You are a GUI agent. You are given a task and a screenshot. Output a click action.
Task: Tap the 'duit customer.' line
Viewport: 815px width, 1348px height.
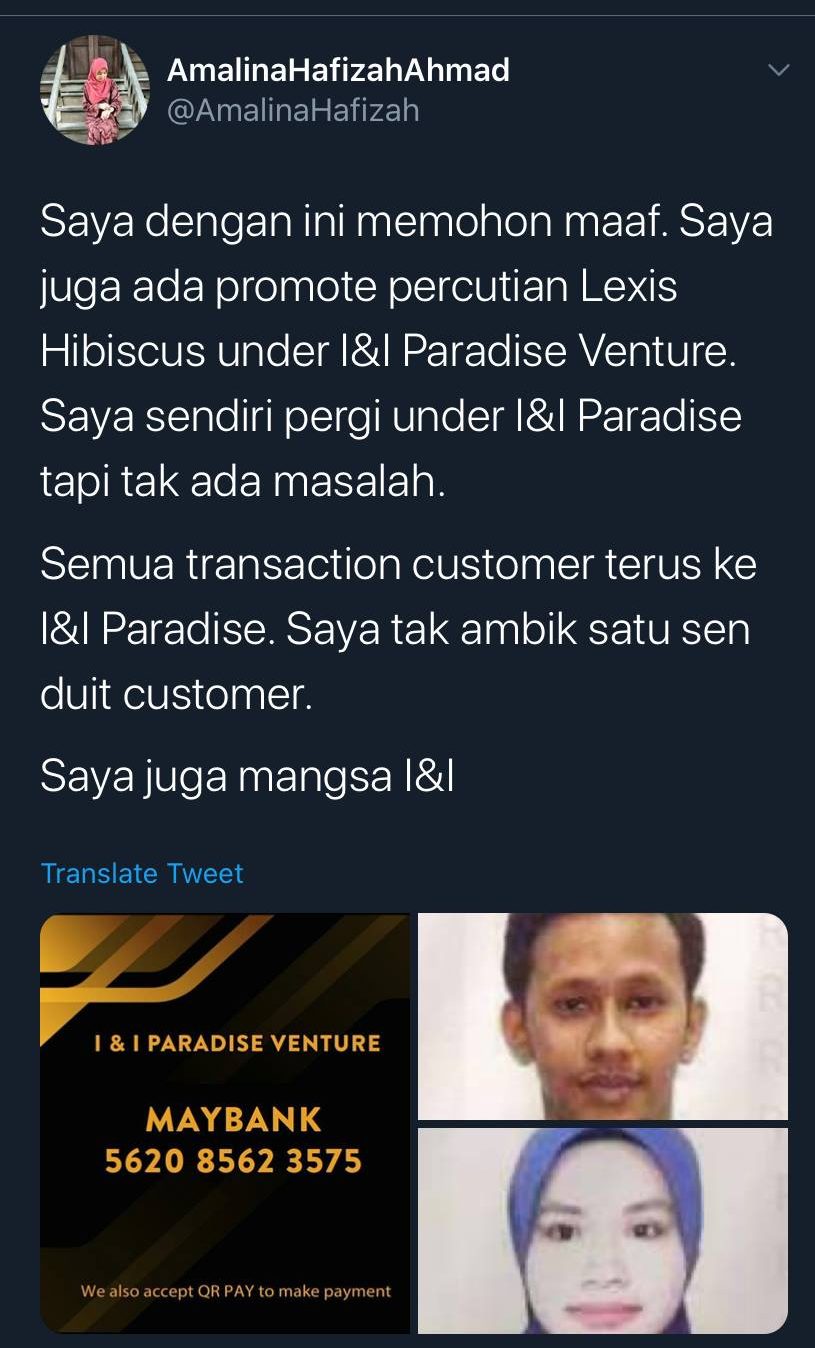click(176, 694)
